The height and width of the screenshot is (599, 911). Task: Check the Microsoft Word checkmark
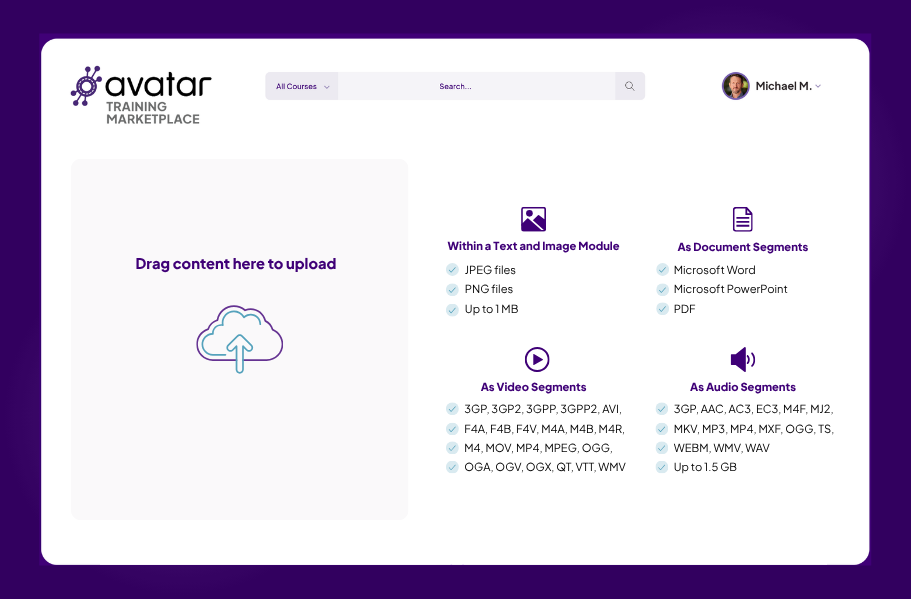pos(662,270)
